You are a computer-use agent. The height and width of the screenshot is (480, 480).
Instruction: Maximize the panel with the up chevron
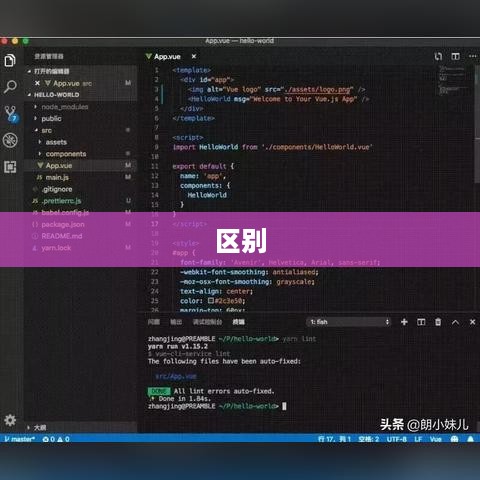click(x=455, y=322)
